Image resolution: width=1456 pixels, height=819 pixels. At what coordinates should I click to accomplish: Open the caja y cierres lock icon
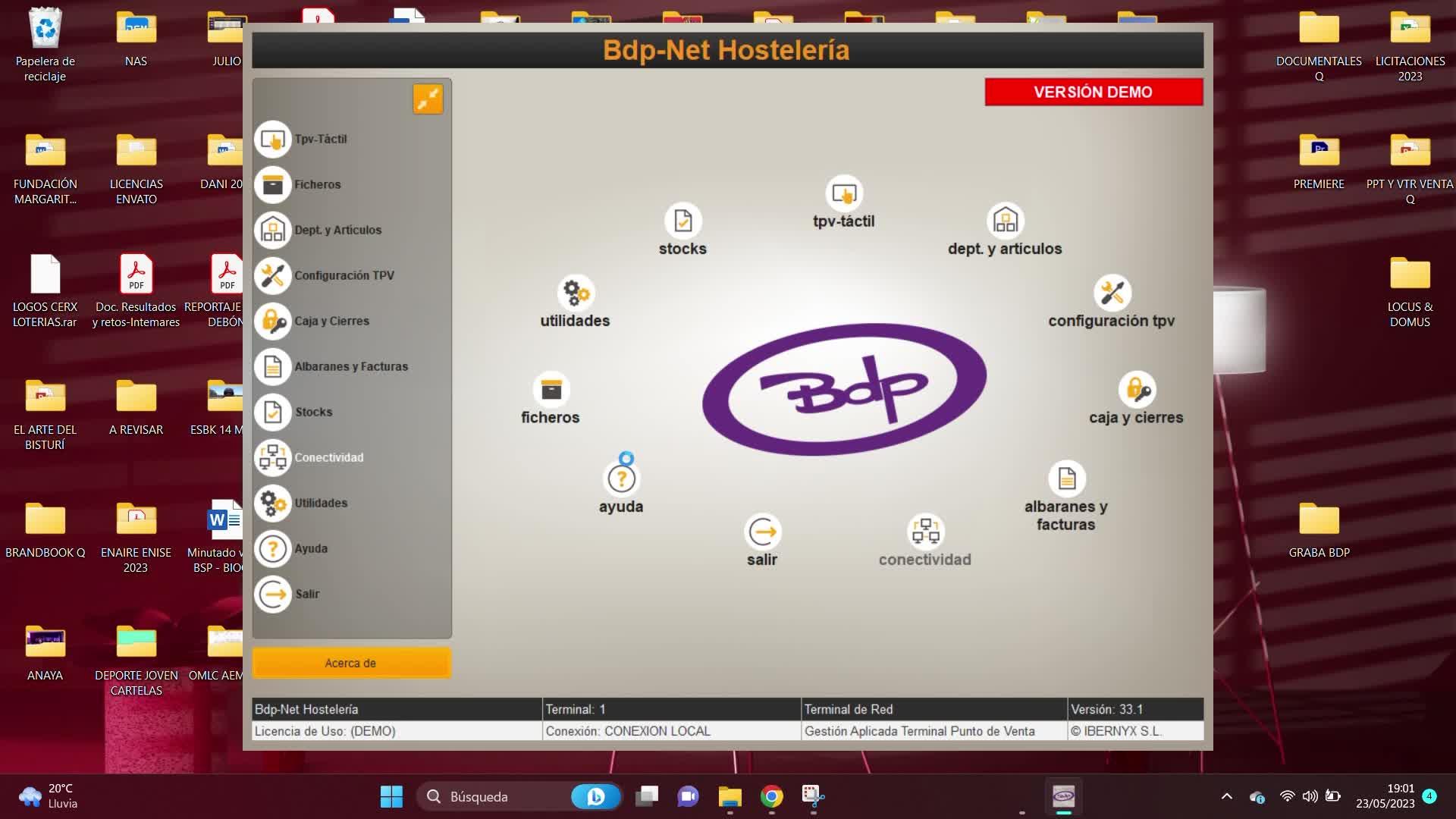point(1136,390)
